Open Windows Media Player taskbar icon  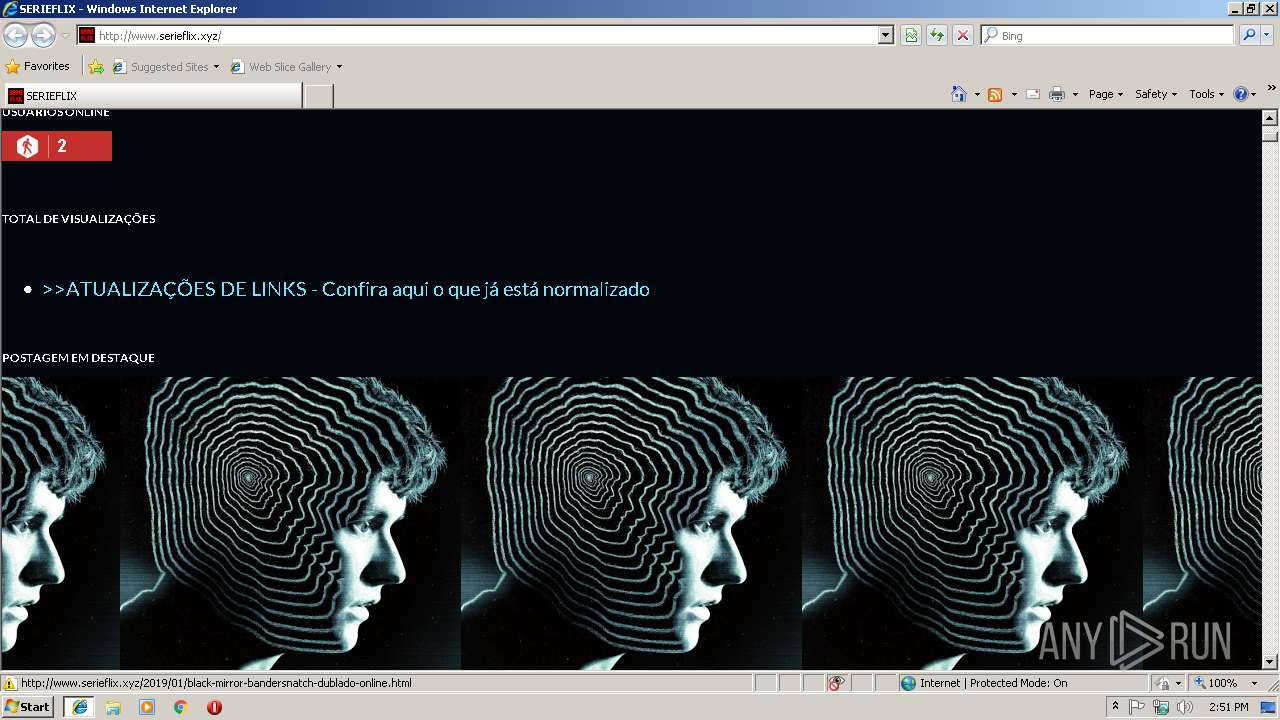(147, 707)
